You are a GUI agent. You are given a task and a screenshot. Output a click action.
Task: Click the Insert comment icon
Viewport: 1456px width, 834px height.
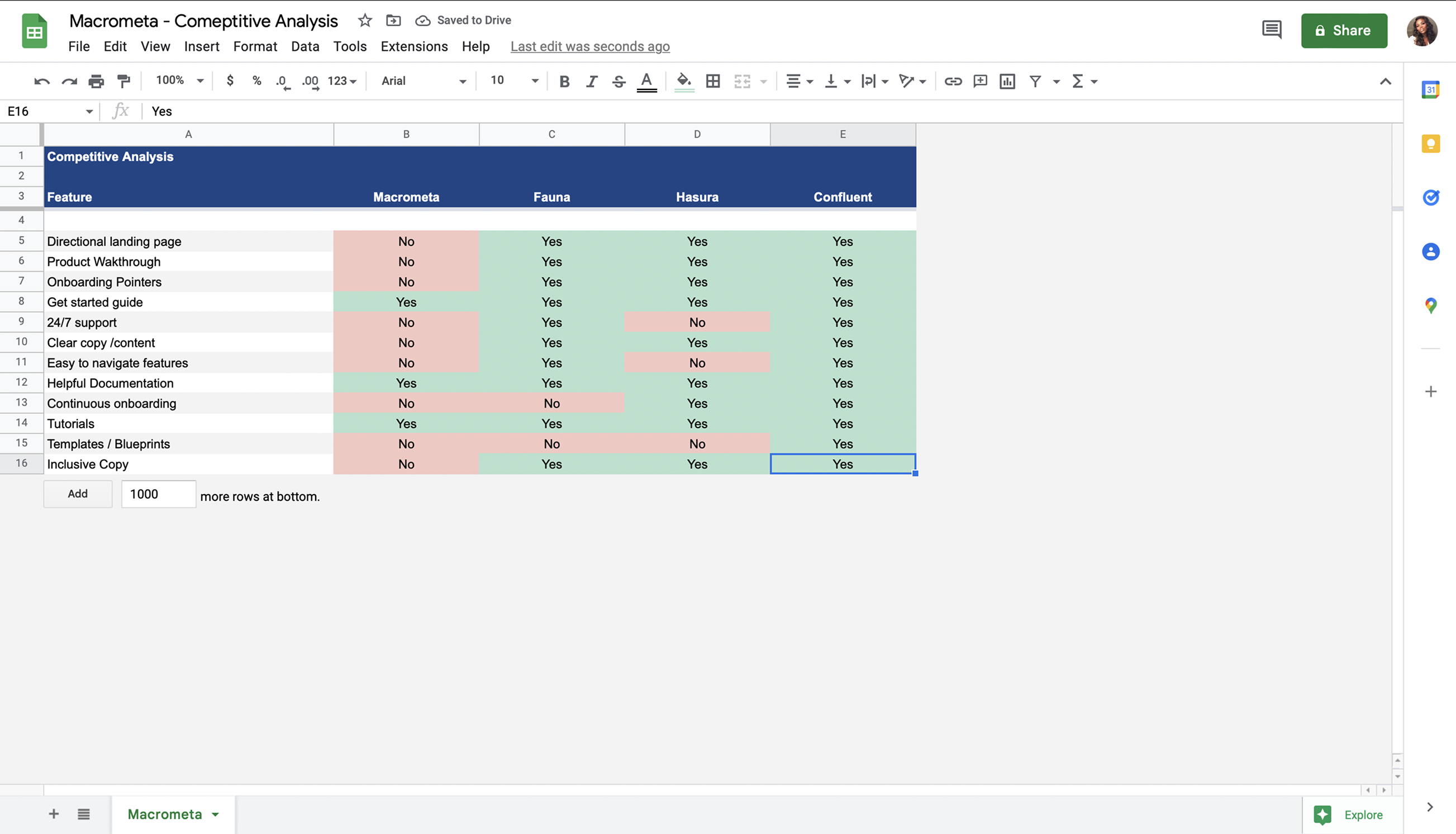[980, 82]
